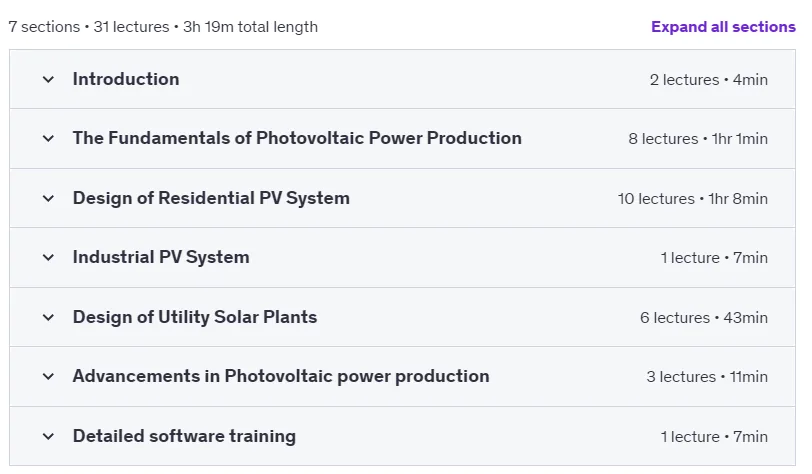Expand chevron beside Fundamentals of Photovoltaic Power Production

48,139
